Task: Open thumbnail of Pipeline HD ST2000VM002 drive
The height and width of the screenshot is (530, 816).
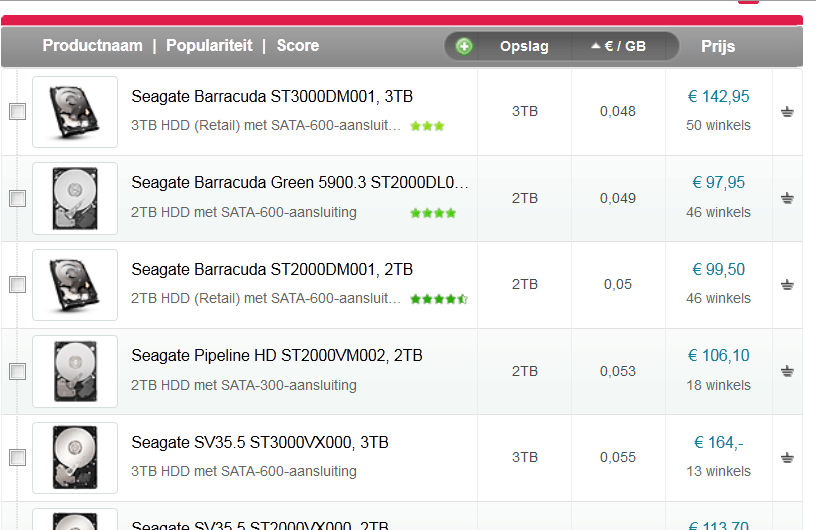Action: pyautogui.click(x=75, y=371)
